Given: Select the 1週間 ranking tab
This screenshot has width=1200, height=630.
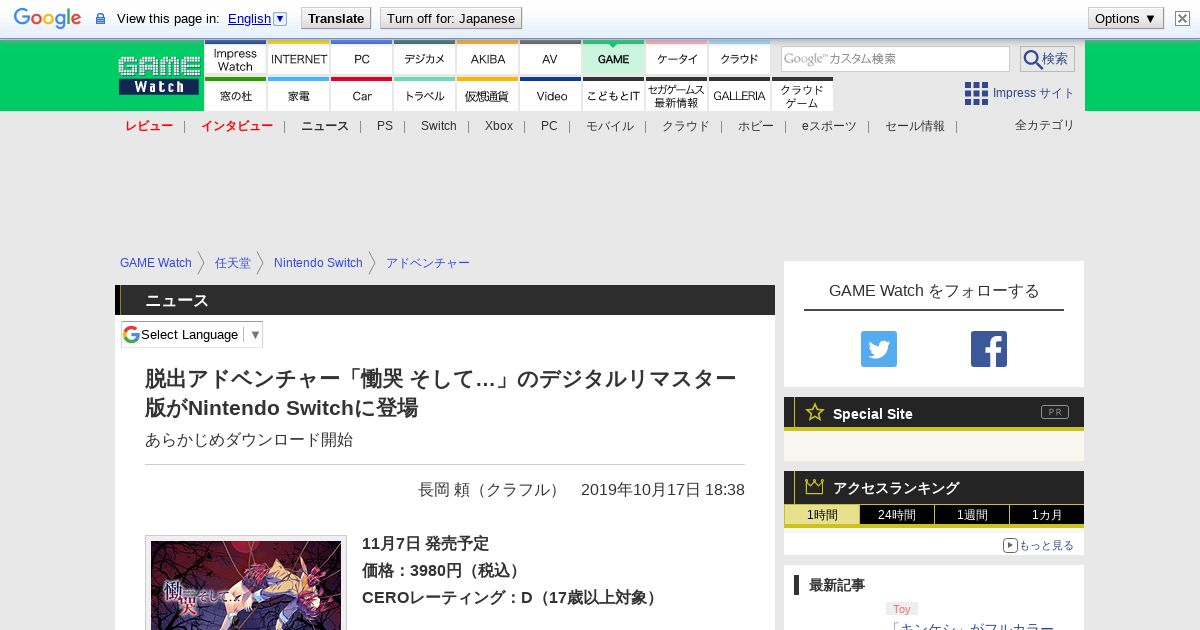Looking at the screenshot, I should (x=972, y=515).
